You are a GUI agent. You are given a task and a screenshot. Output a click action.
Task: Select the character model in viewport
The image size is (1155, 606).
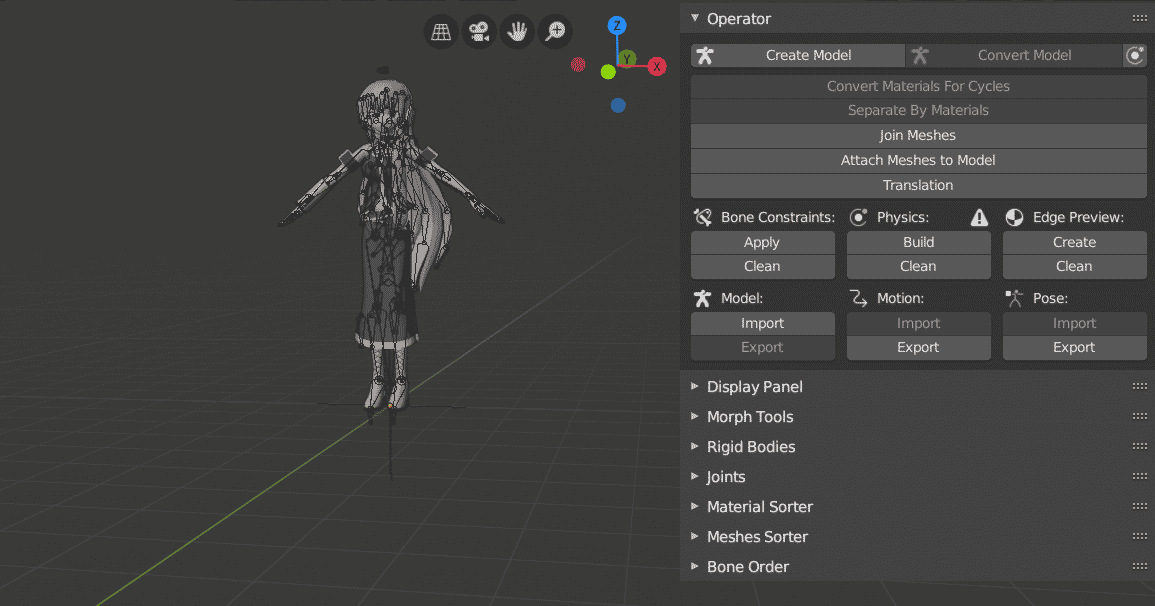(x=388, y=243)
